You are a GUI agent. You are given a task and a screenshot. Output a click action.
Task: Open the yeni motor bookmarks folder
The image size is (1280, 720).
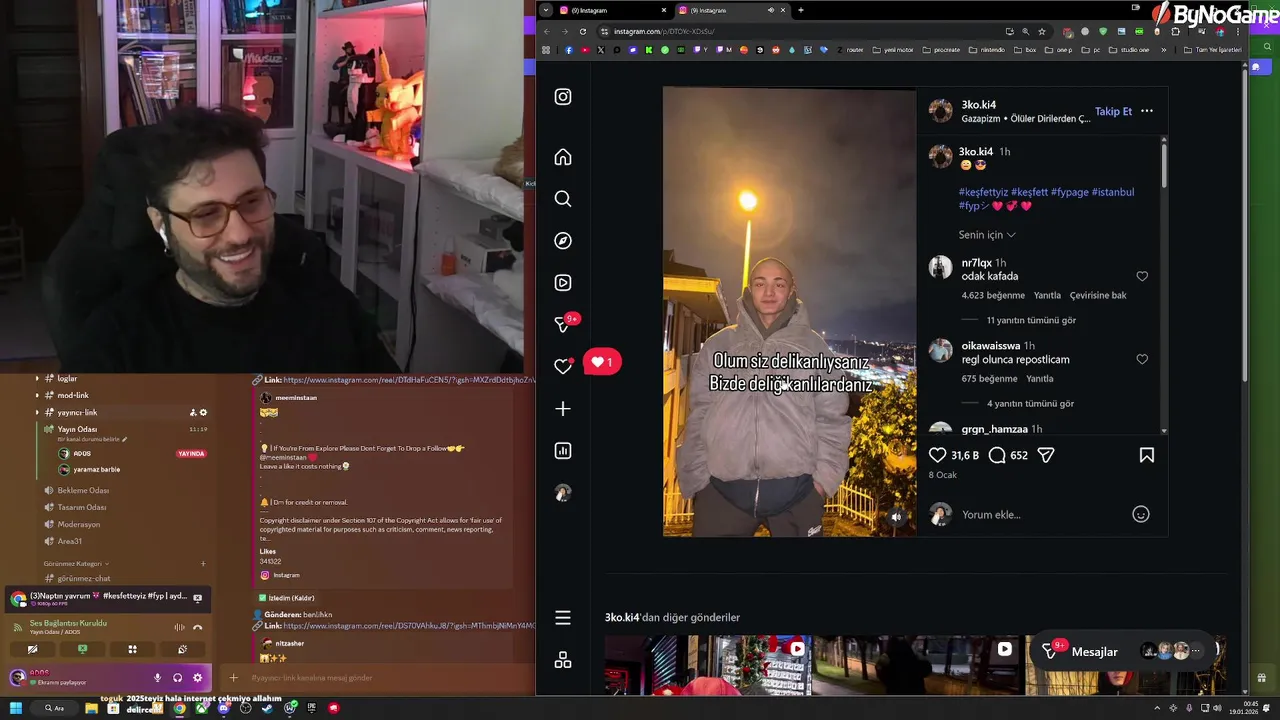click(894, 49)
